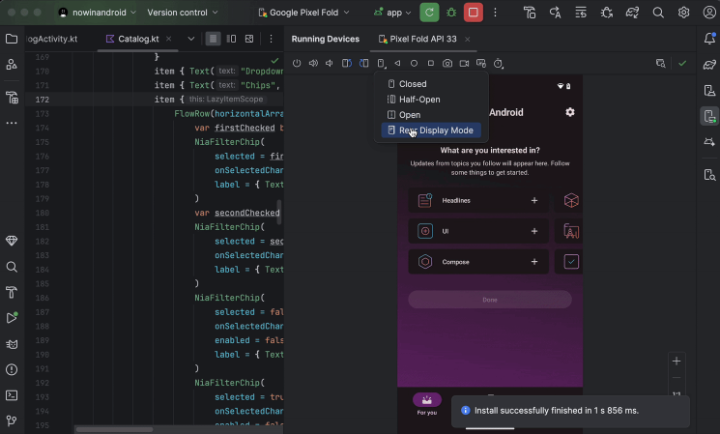Open Device Manager on the right sidebar
Image resolution: width=720 pixels, height=434 pixels.
pyautogui.click(x=709, y=90)
